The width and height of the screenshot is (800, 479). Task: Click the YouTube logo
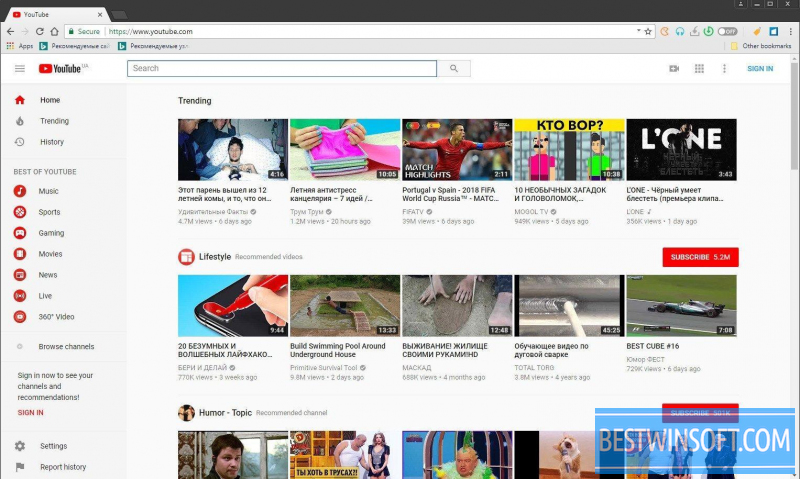click(x=60, y=69)
